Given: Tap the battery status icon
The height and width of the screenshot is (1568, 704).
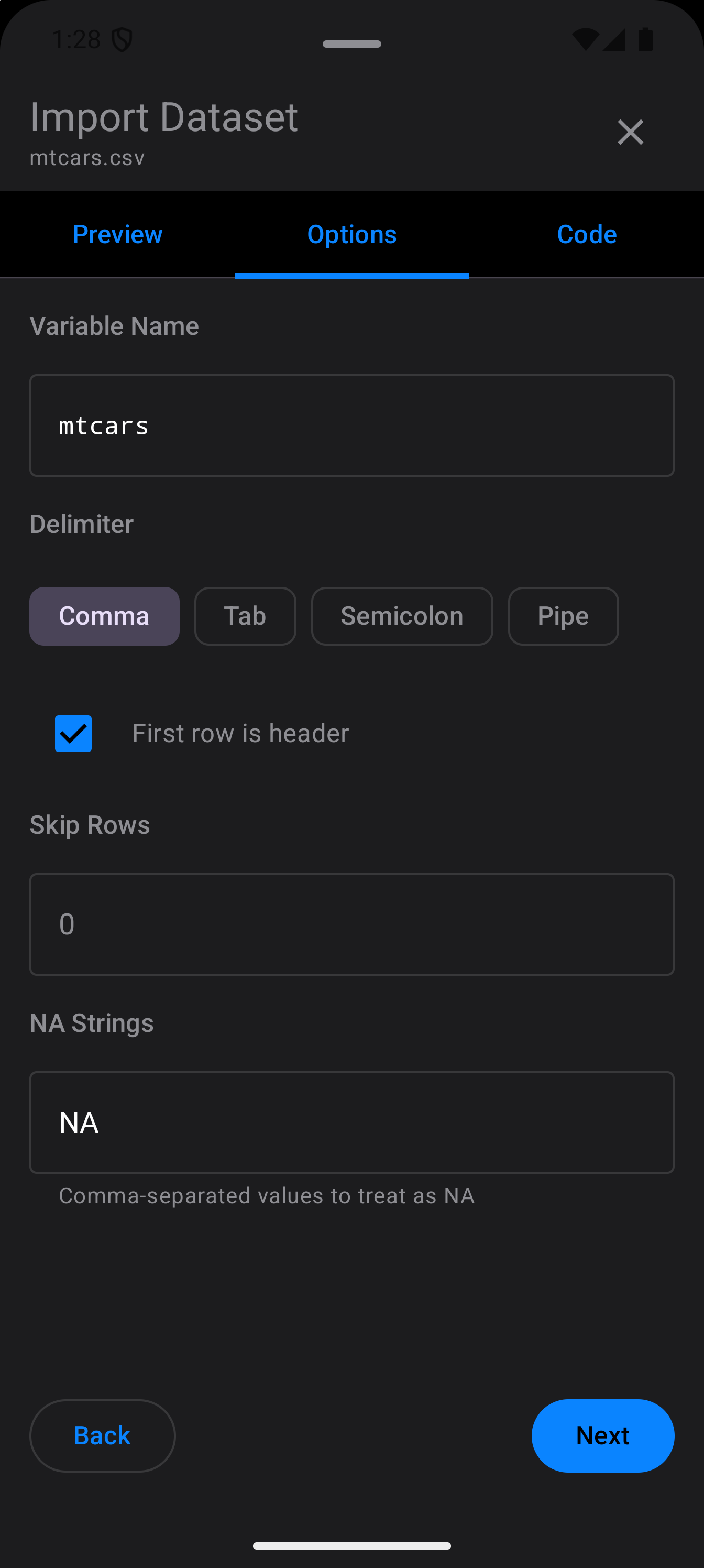Looking at the screenshot, I should click(645, 39).
